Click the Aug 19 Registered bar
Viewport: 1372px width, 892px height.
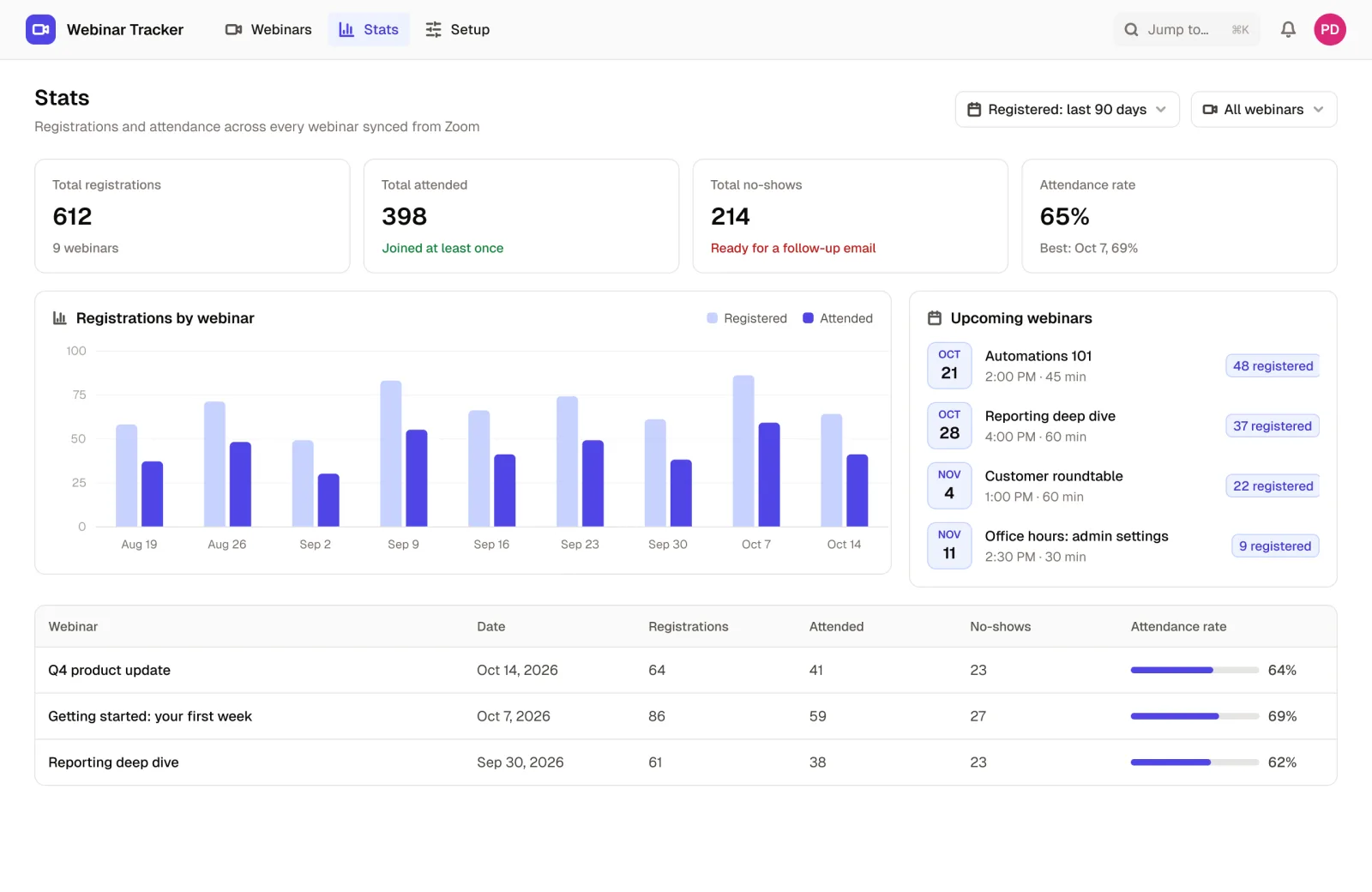point(127,476)
